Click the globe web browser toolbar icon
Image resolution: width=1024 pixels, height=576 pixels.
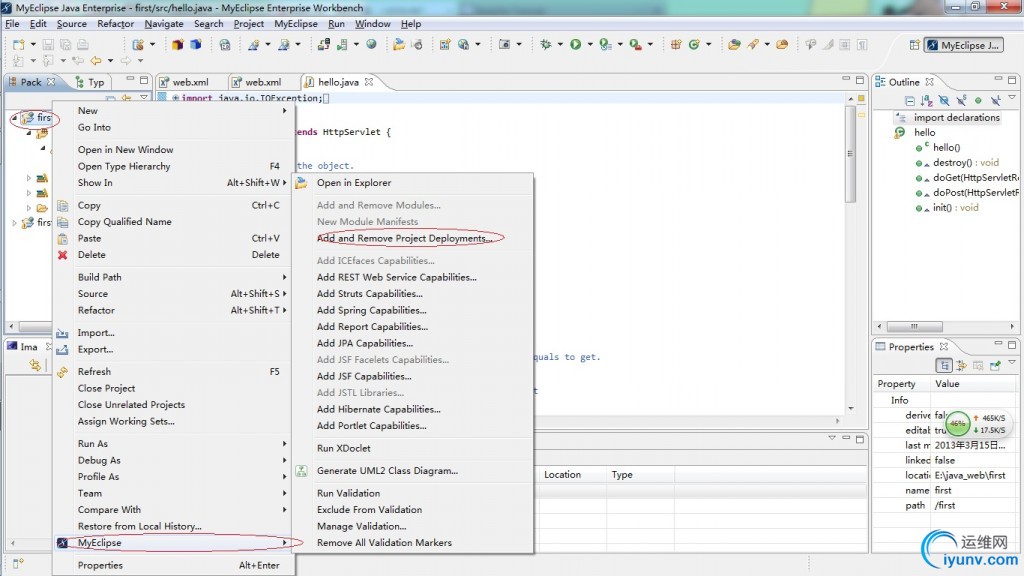[372, 44]
